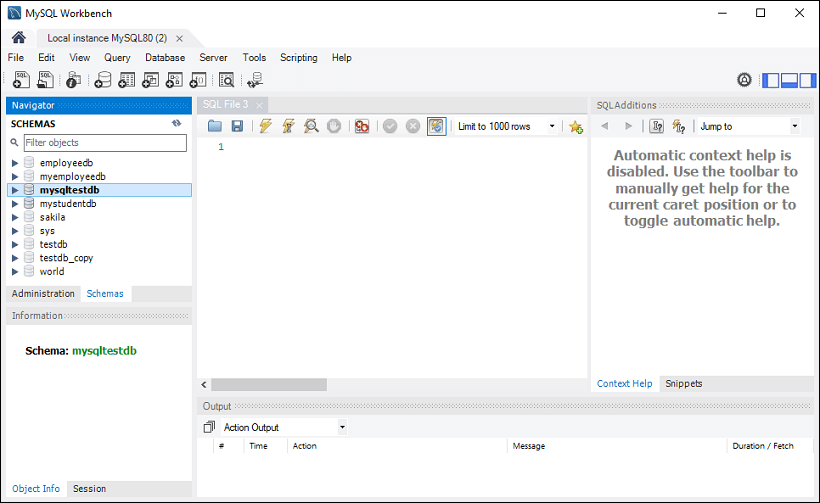Open a SQL script file in new tab

tap(45, 80)
